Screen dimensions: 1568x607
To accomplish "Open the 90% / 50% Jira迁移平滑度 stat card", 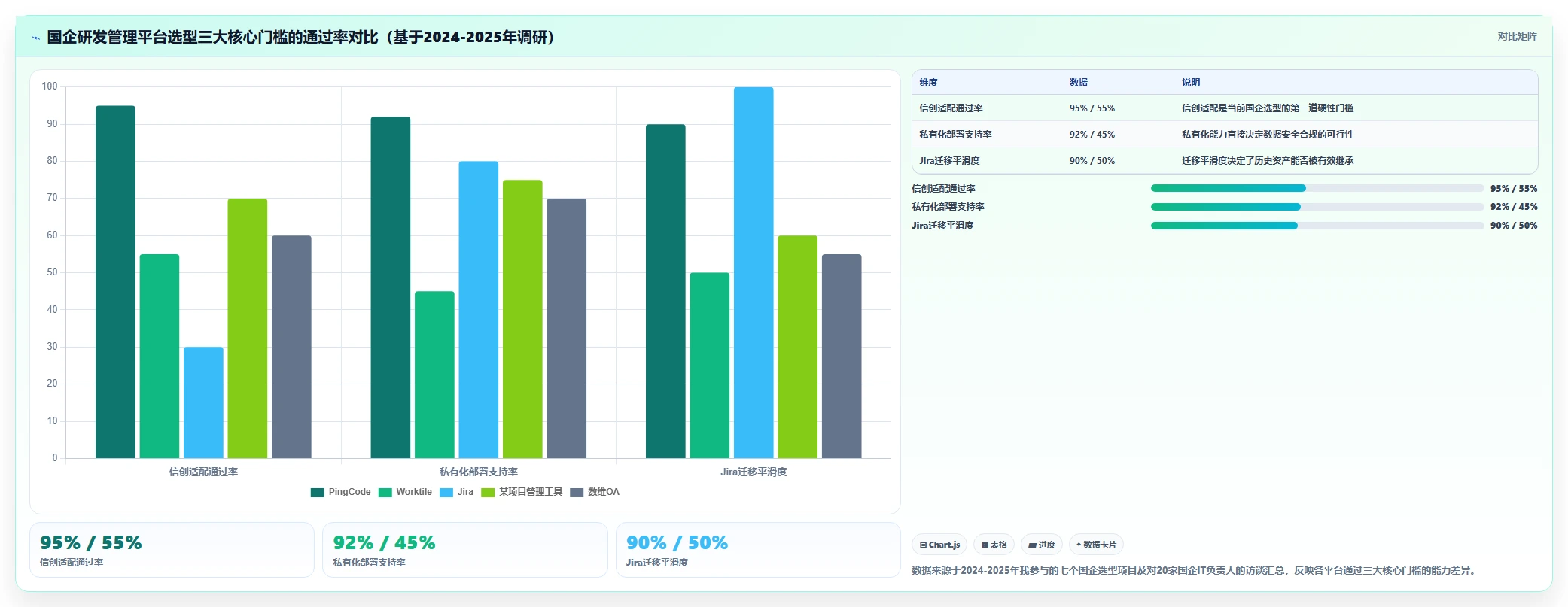I will pos(758,550).
